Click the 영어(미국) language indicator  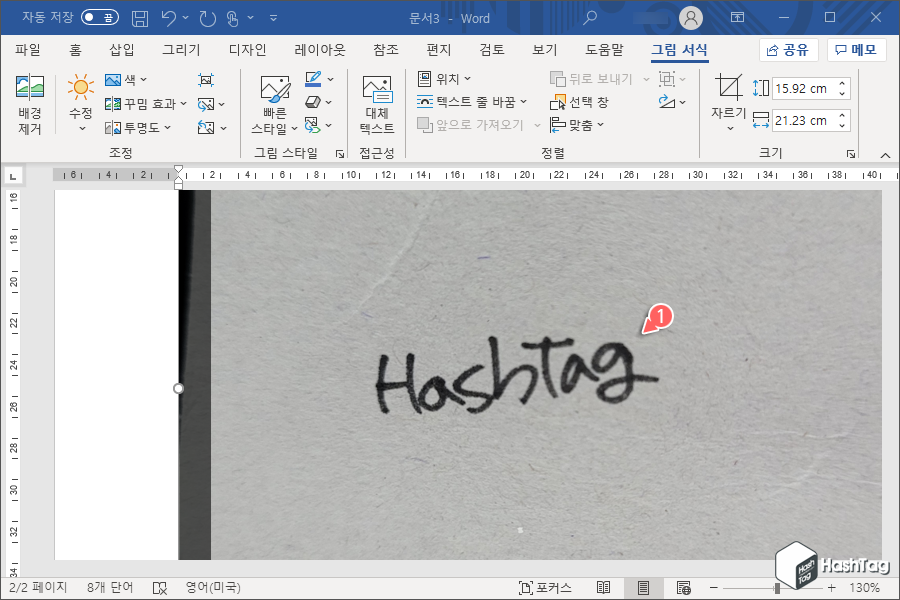(x=212, y=587)
